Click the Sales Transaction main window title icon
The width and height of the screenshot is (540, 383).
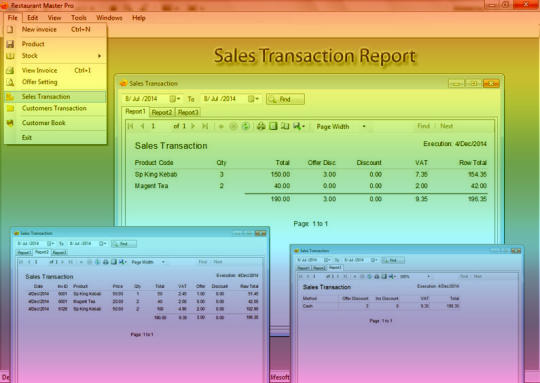click(123, 83)
